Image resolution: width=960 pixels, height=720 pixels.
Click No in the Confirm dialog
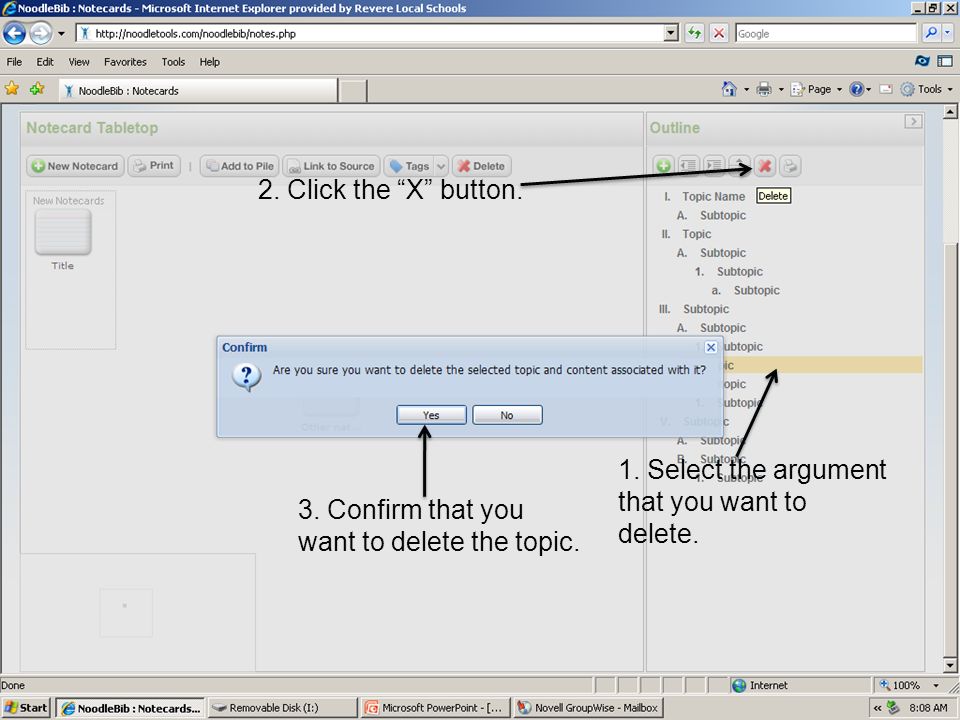click(x=507, y=415)
